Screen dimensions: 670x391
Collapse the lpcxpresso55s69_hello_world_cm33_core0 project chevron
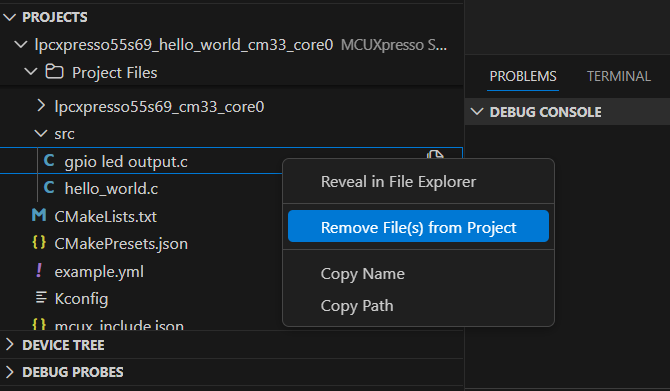[x=21, y=44]
